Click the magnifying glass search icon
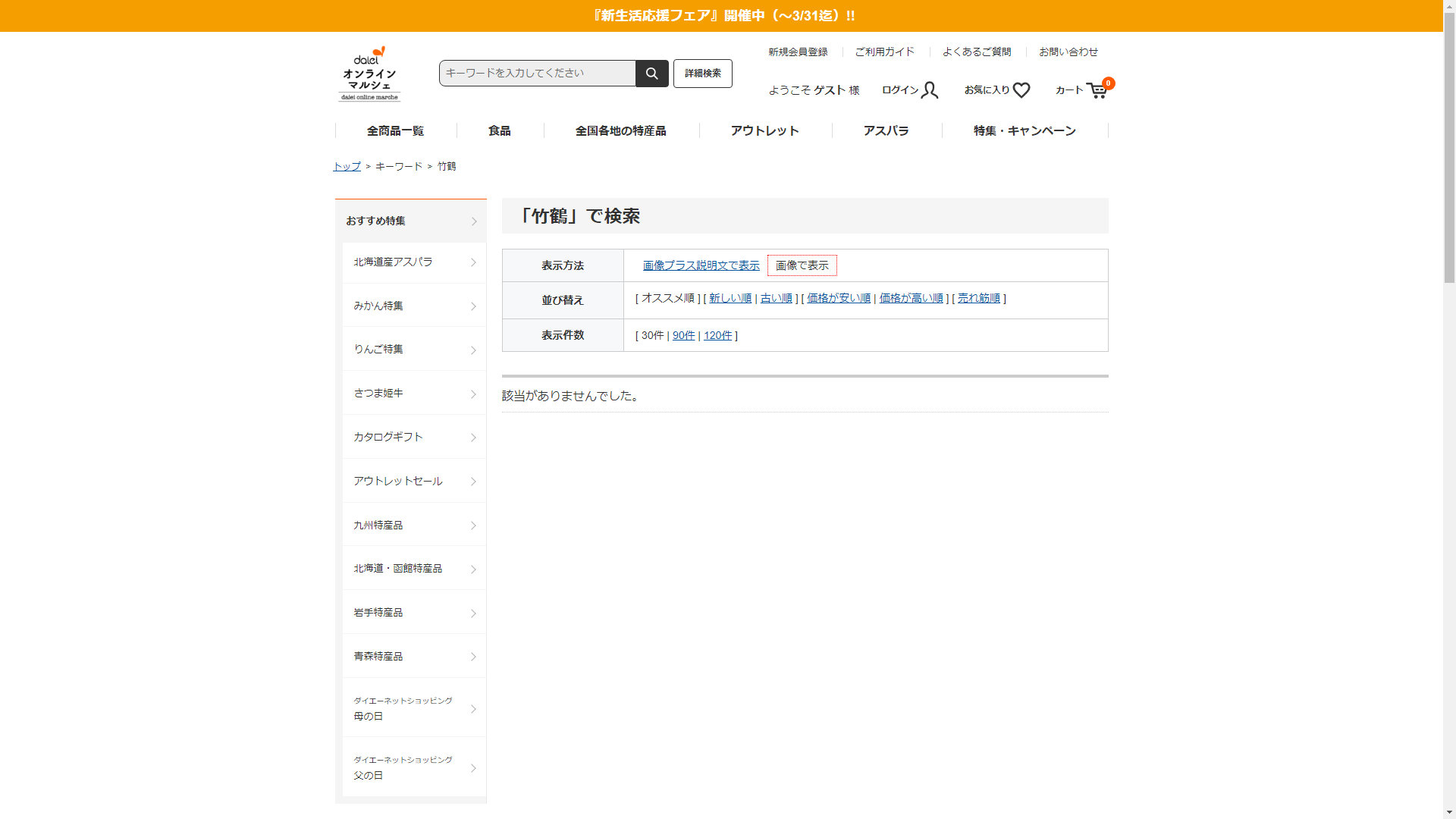The height and width of the screenshot is (819, 1456). click(651, 74)
